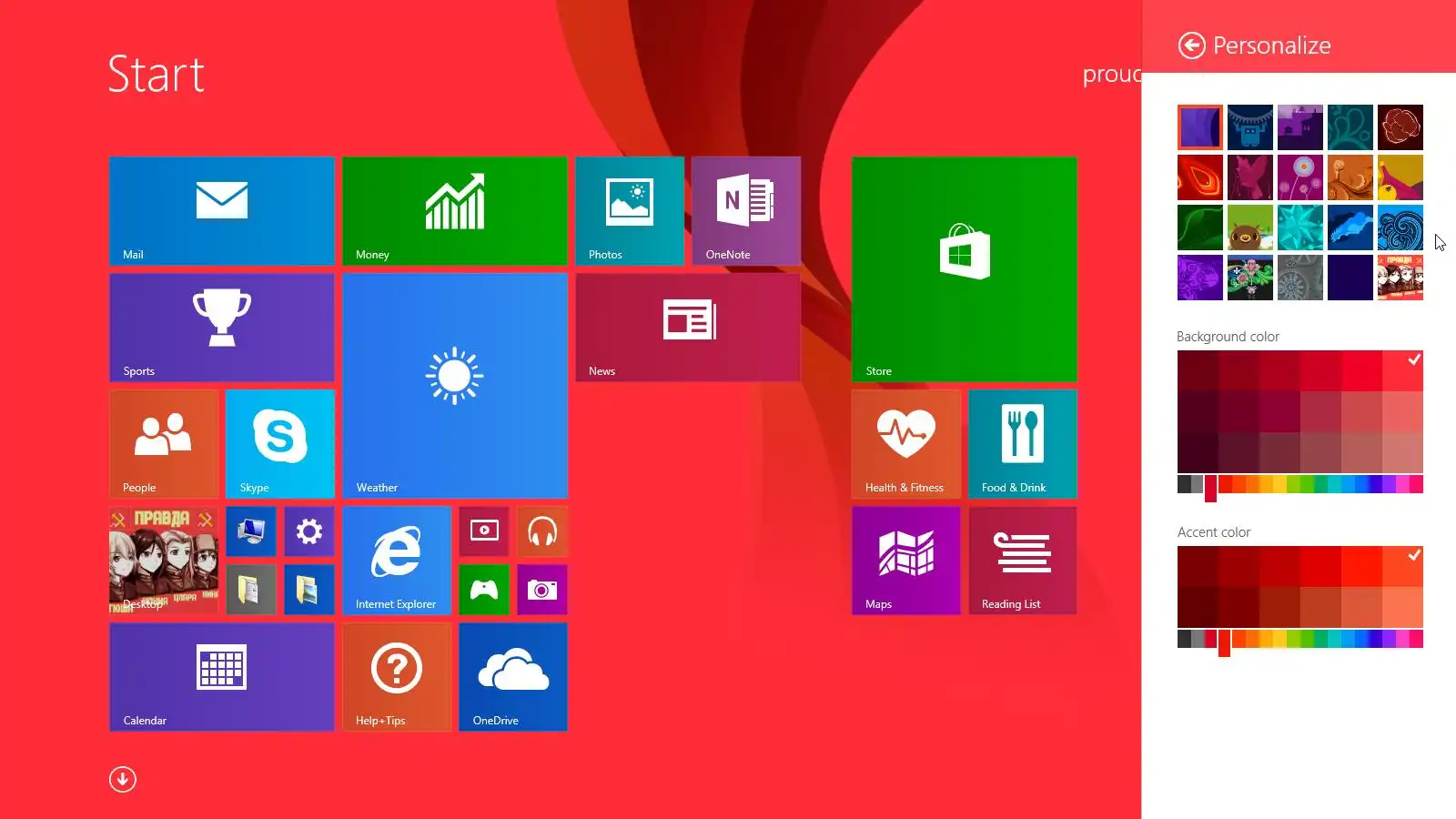Pick the teal star burst pattern
1456x819 pixels.
[1300, 227]
